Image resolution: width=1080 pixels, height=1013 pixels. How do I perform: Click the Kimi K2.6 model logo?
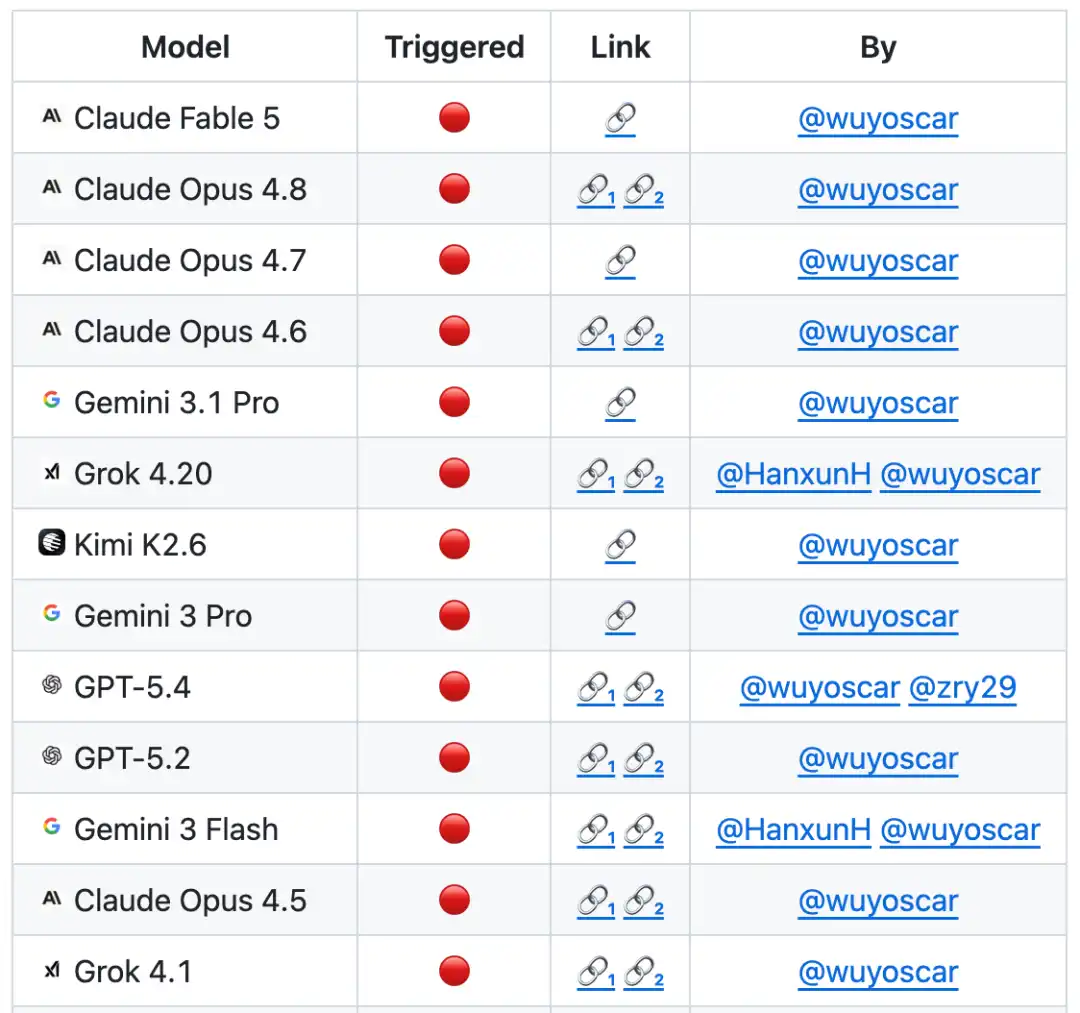[x=52, y=542]
